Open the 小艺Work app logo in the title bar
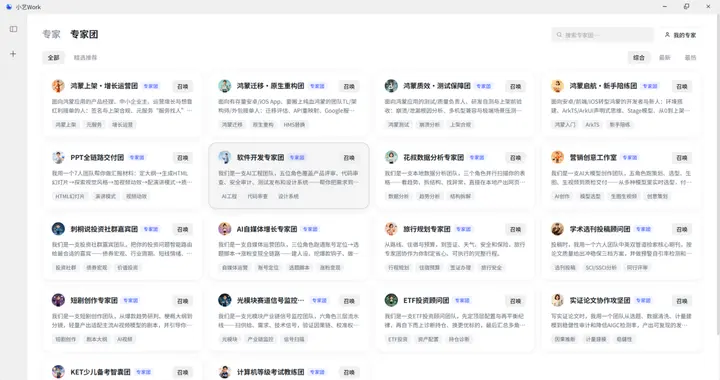This screenshot has width=720, height=380. coord(9,7)
